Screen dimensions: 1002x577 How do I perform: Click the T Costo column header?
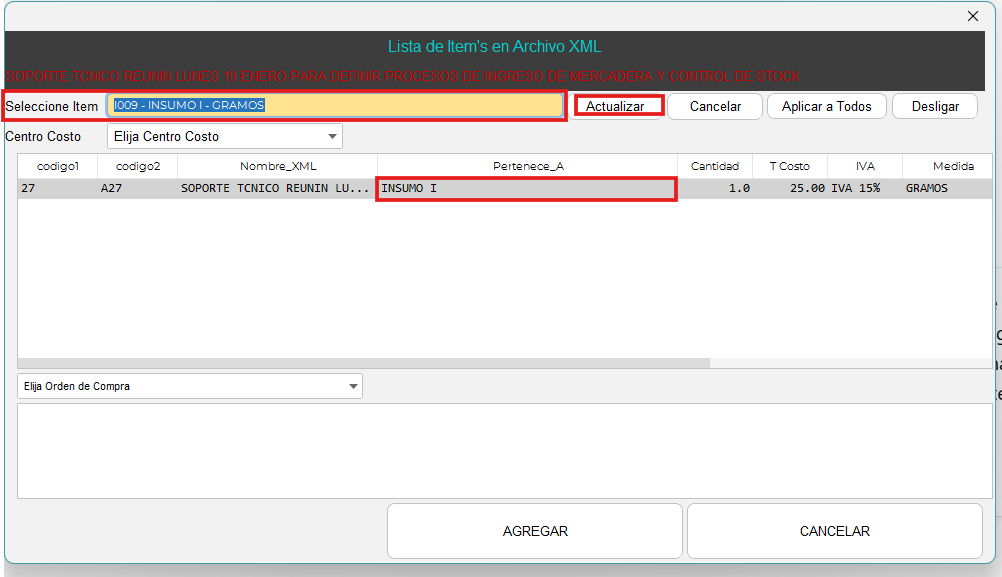click(789, 166)
